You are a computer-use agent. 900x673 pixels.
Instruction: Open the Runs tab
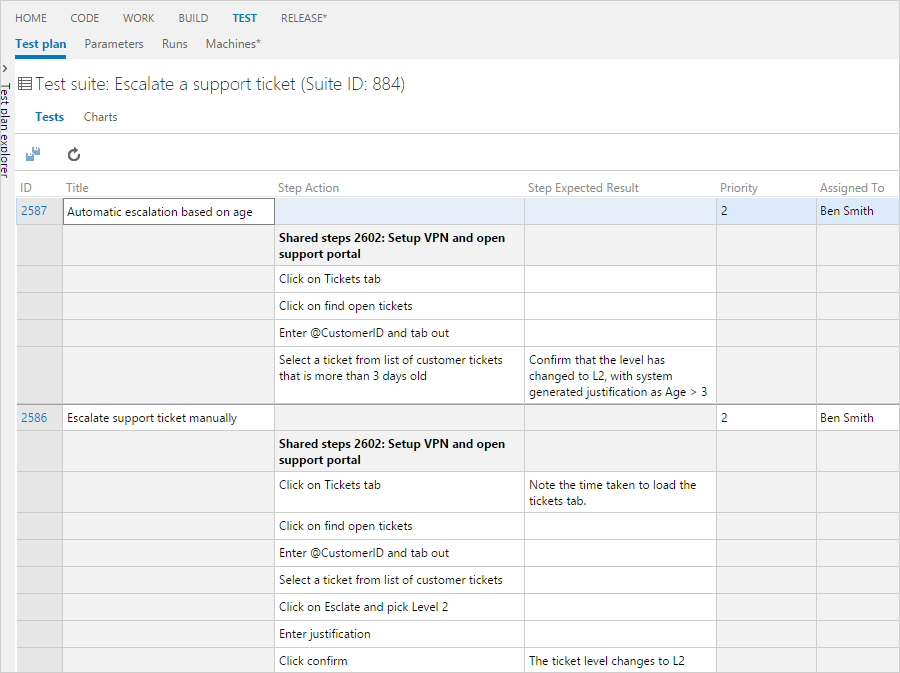click(174, 44)
